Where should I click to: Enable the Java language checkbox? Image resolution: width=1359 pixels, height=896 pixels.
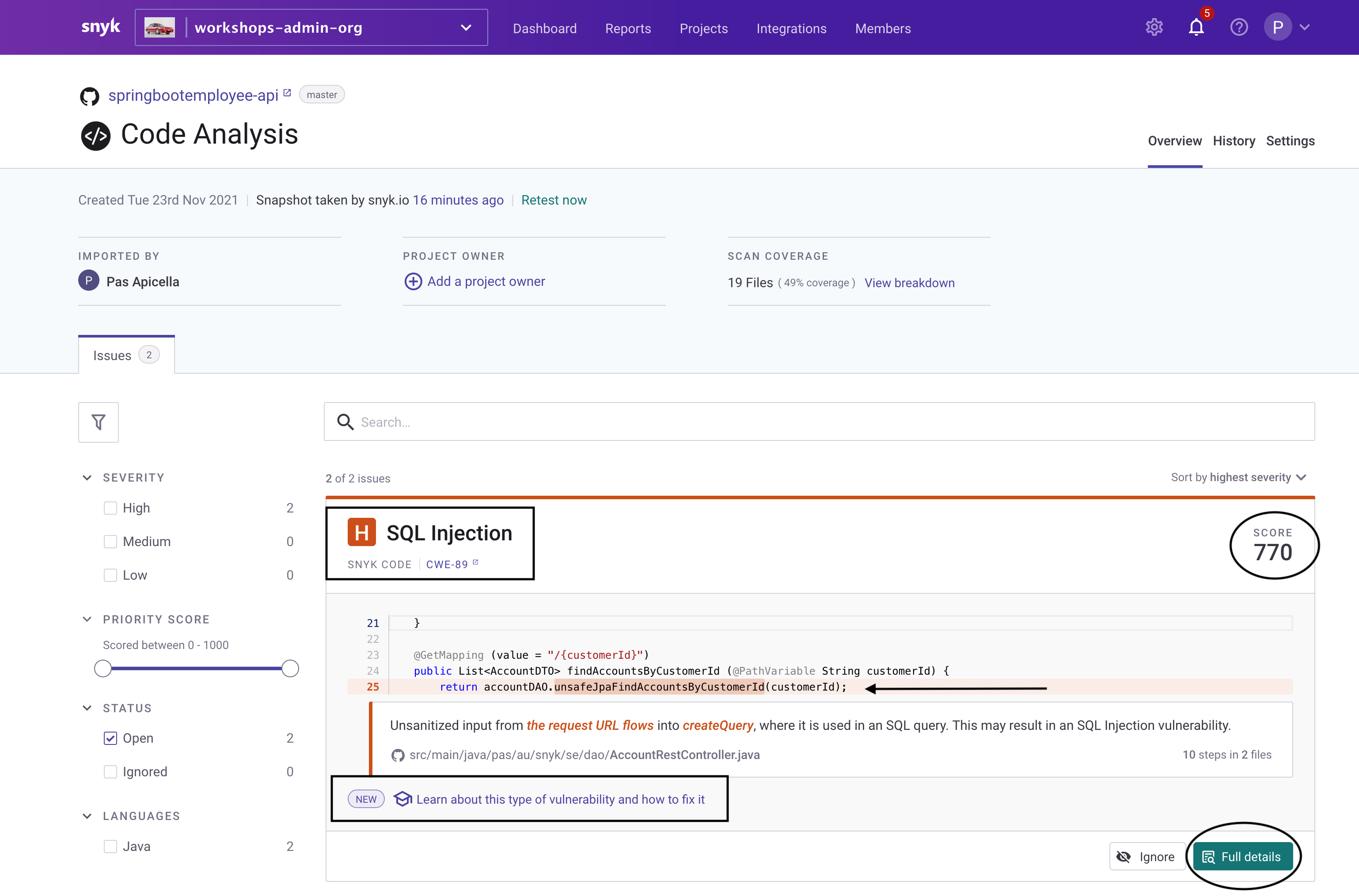click(x=110, y=846)
